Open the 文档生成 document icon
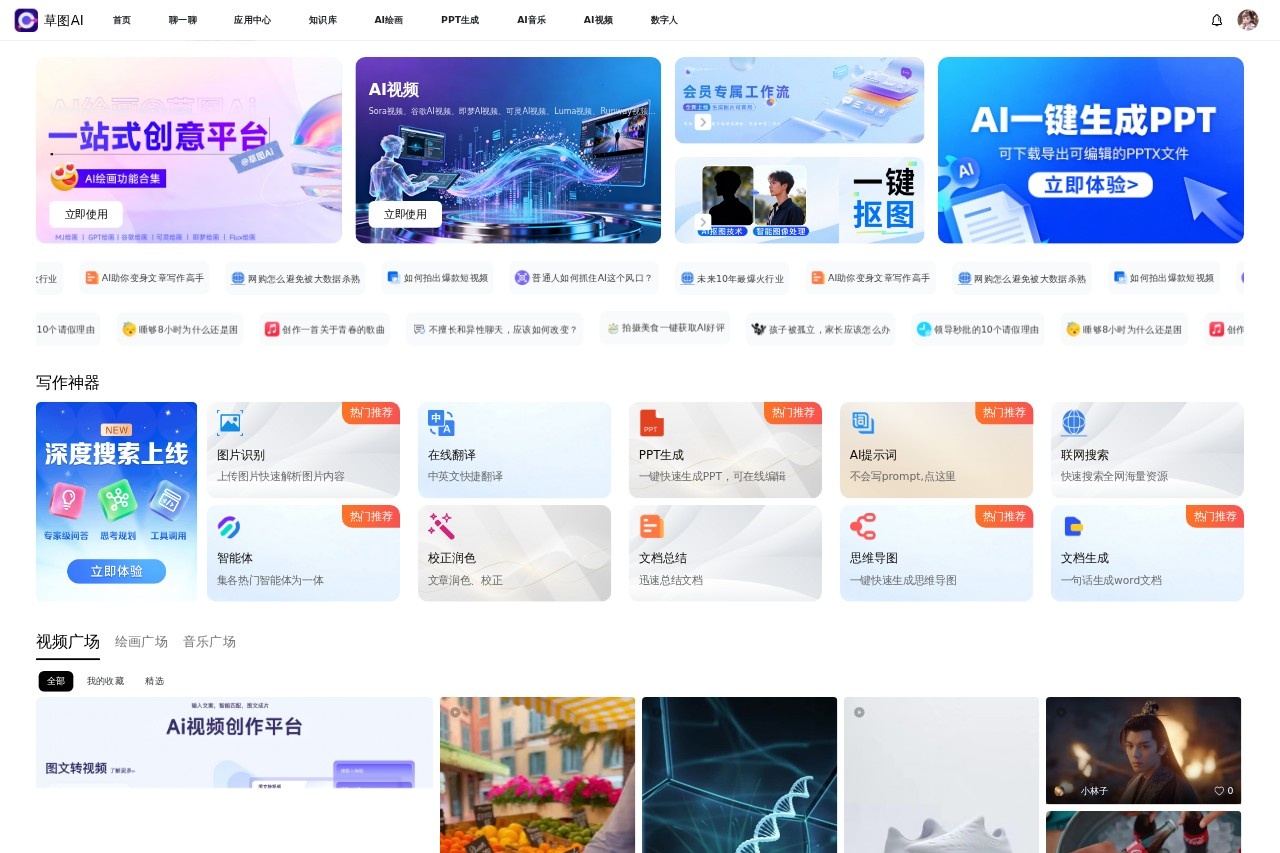This screenshot has width=1280, height=853. tap(1074, 525)
